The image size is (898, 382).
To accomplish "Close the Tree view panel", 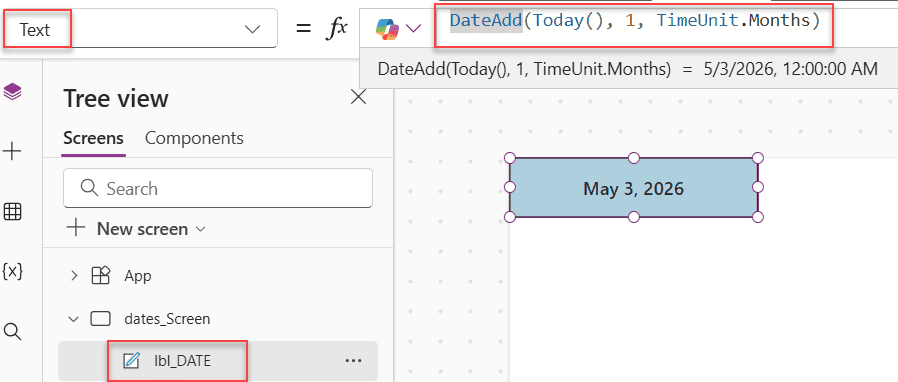I will click(x=359, y=97).
